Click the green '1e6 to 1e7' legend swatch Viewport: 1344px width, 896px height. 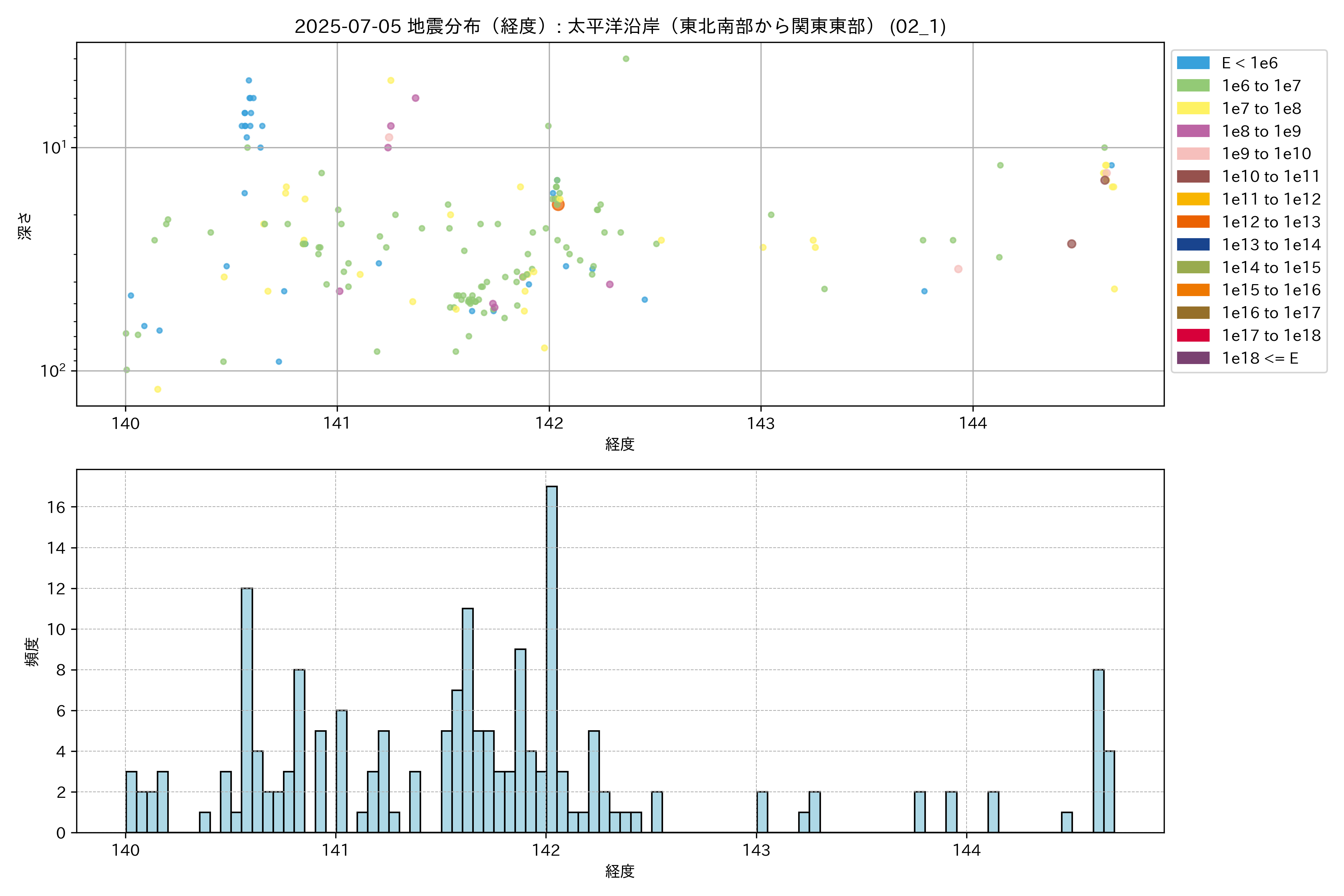1192,86
